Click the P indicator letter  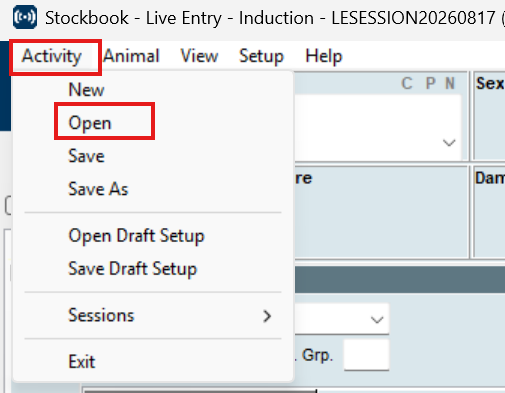click(x=430, y=84)
